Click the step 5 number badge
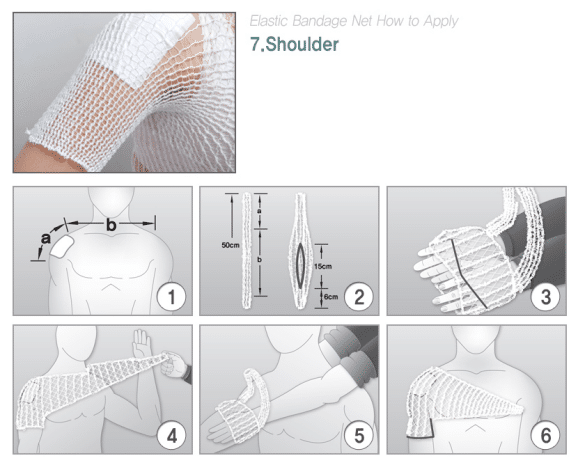Image resolution: width=579 pixels, height=466 pixels. 359,436
